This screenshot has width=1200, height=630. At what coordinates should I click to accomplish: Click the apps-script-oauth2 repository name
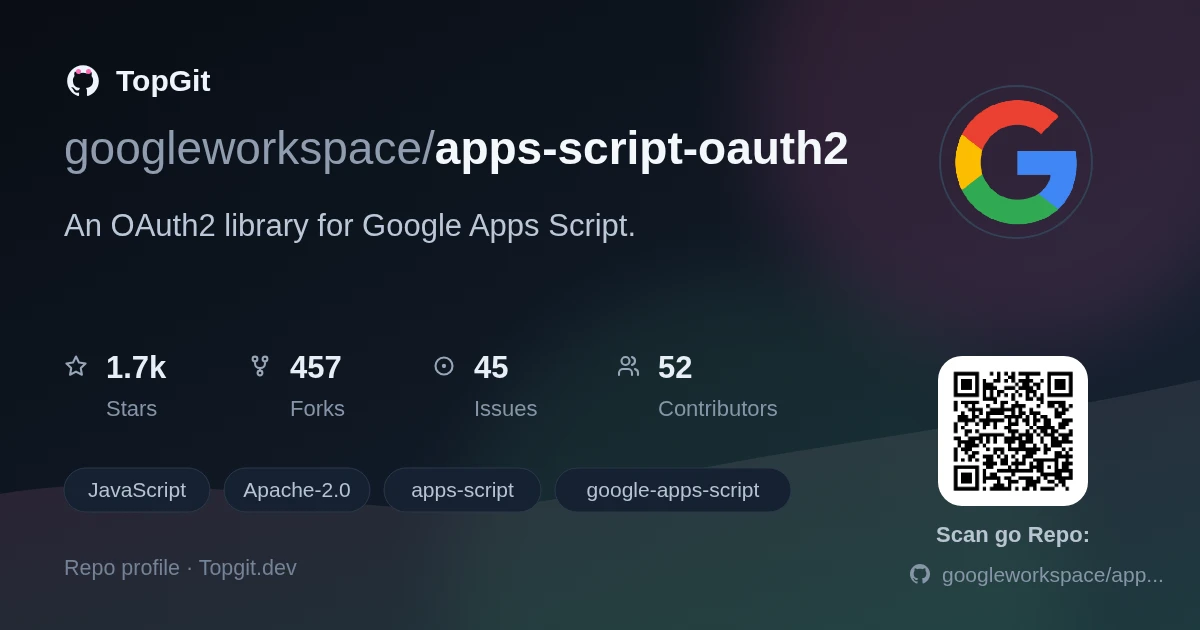tap(641, 149)
